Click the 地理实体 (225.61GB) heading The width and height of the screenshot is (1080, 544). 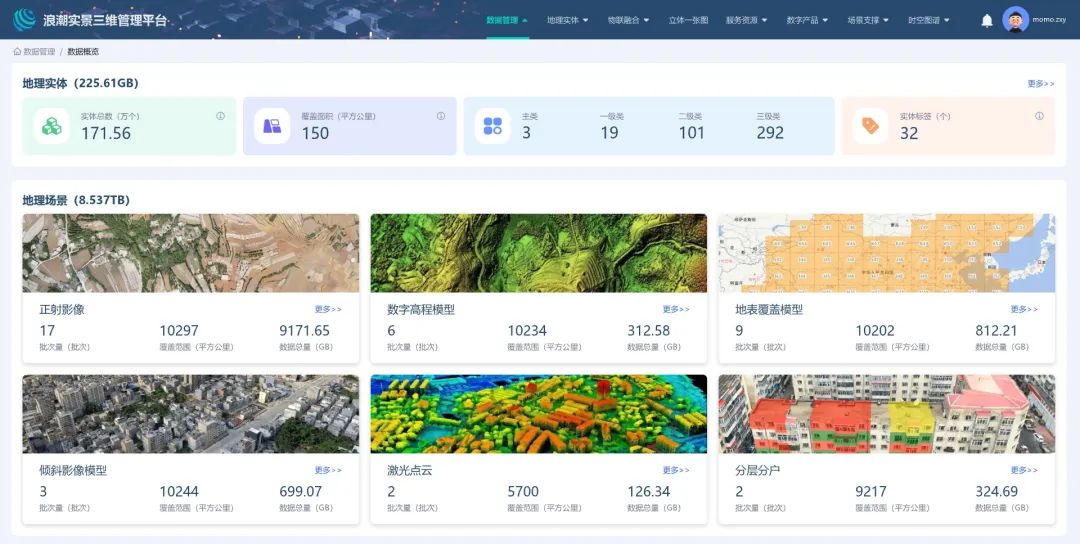(81, 83)
